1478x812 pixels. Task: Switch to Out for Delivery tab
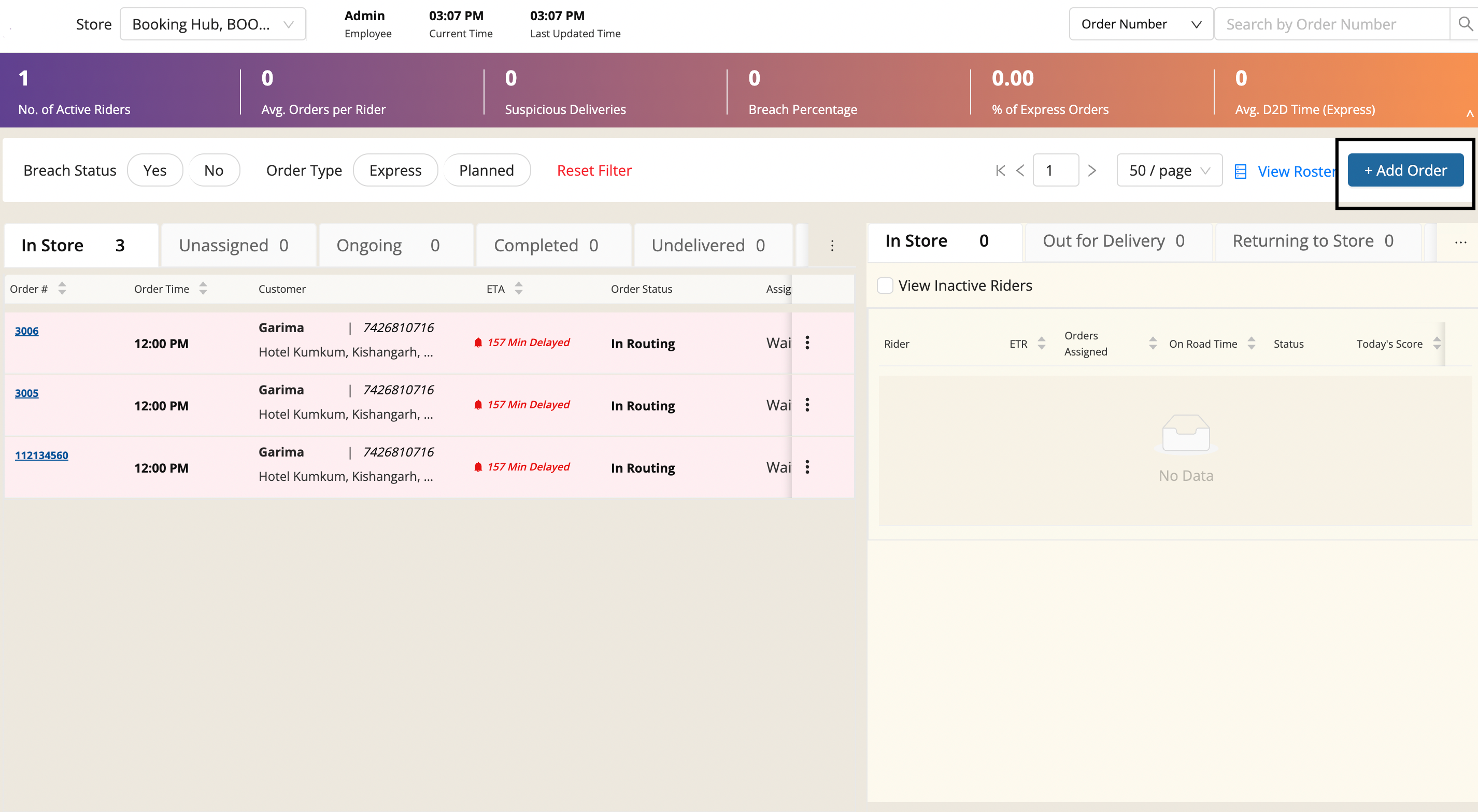tap(1113, 241)
